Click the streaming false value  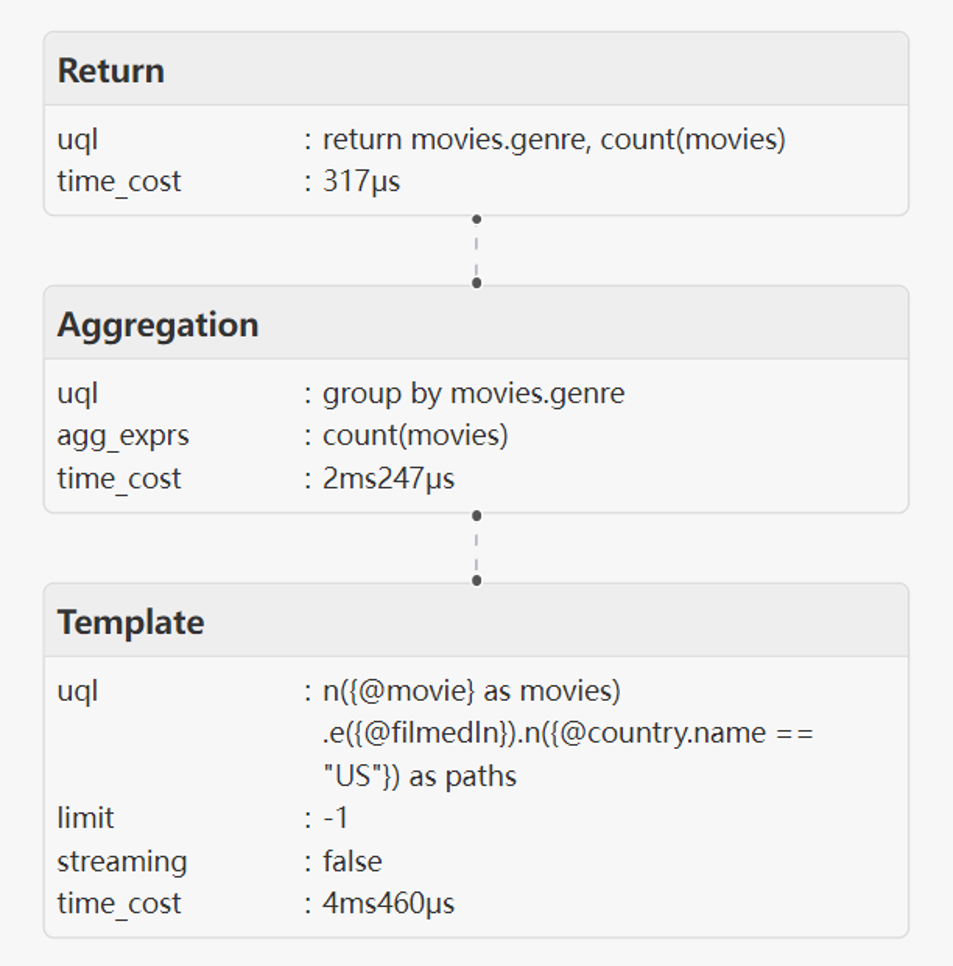coord(352,861)
